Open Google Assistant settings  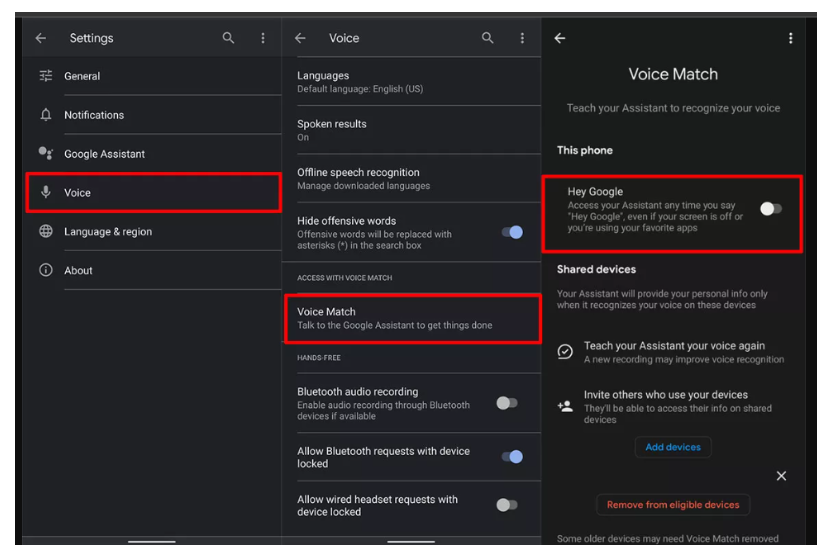coord(152,154)
